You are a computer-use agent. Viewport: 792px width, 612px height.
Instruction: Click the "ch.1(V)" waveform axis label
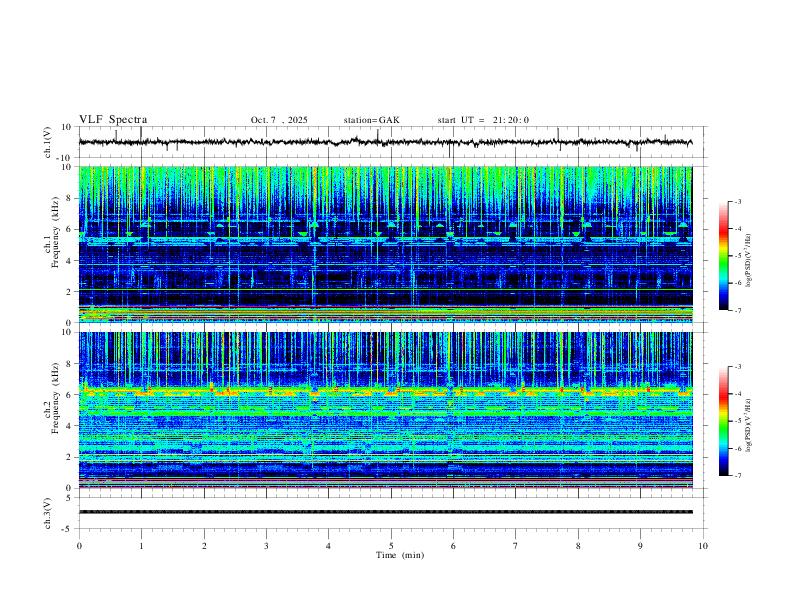[48, 142]
